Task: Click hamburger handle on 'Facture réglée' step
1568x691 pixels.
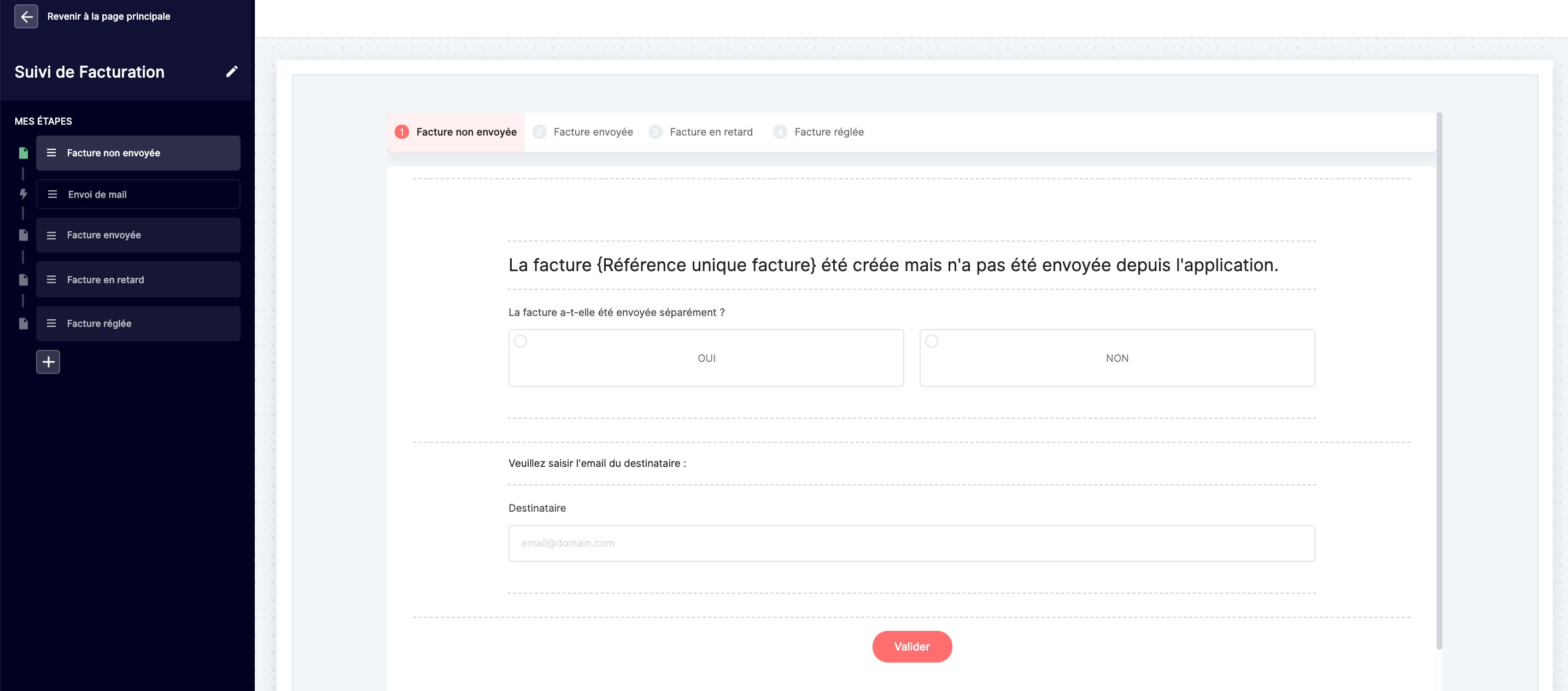Action: click(51, 323)
